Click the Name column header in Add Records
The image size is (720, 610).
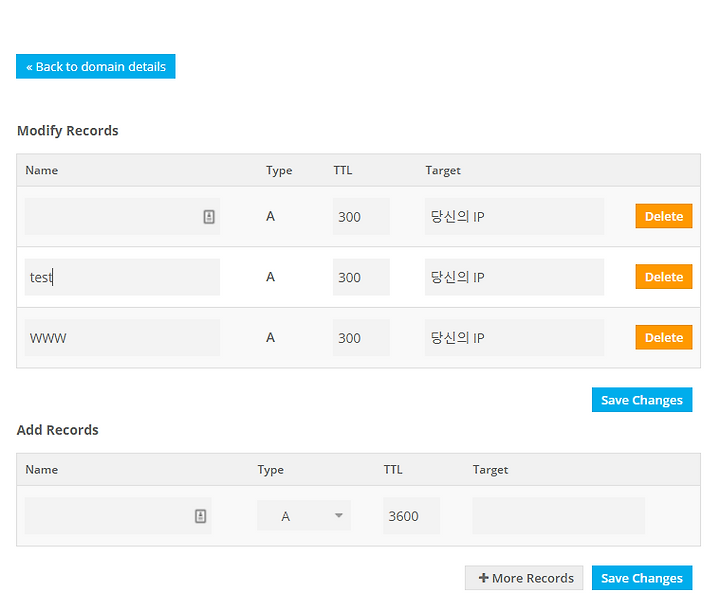pos(42,469)
